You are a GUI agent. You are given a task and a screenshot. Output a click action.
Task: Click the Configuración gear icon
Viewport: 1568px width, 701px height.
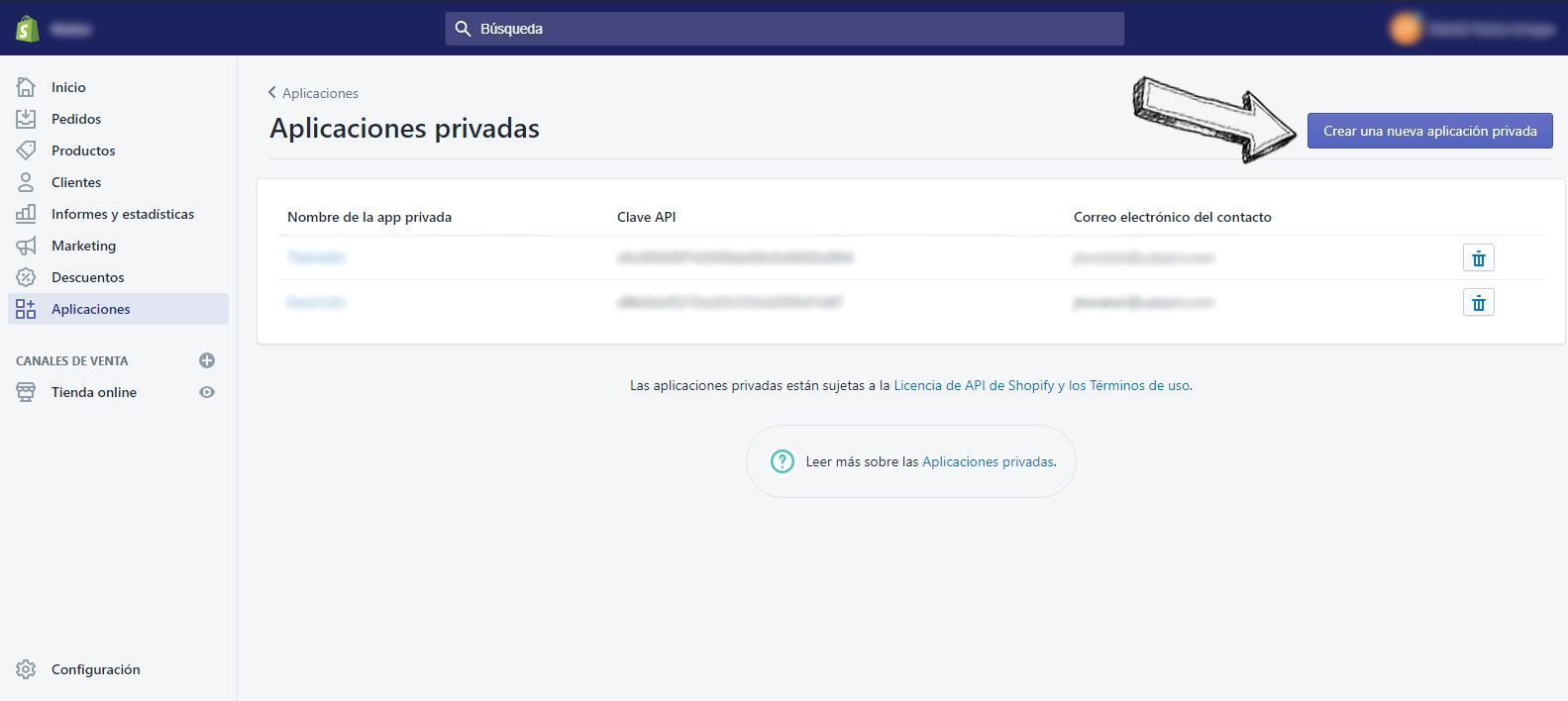pyautogui.click(x=26, y=669)
